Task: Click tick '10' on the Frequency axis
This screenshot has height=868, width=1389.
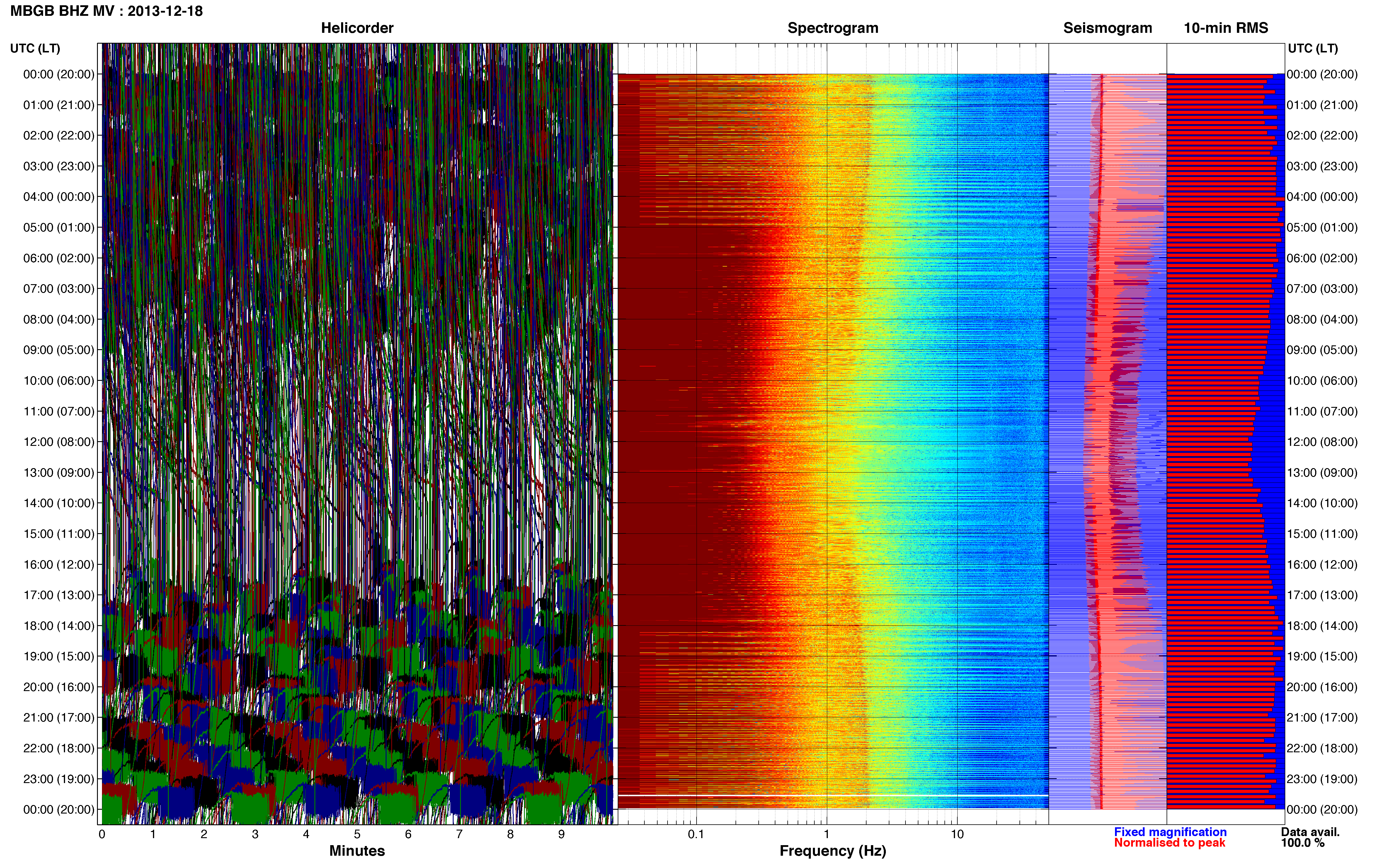Action: [x=957, y=834]
